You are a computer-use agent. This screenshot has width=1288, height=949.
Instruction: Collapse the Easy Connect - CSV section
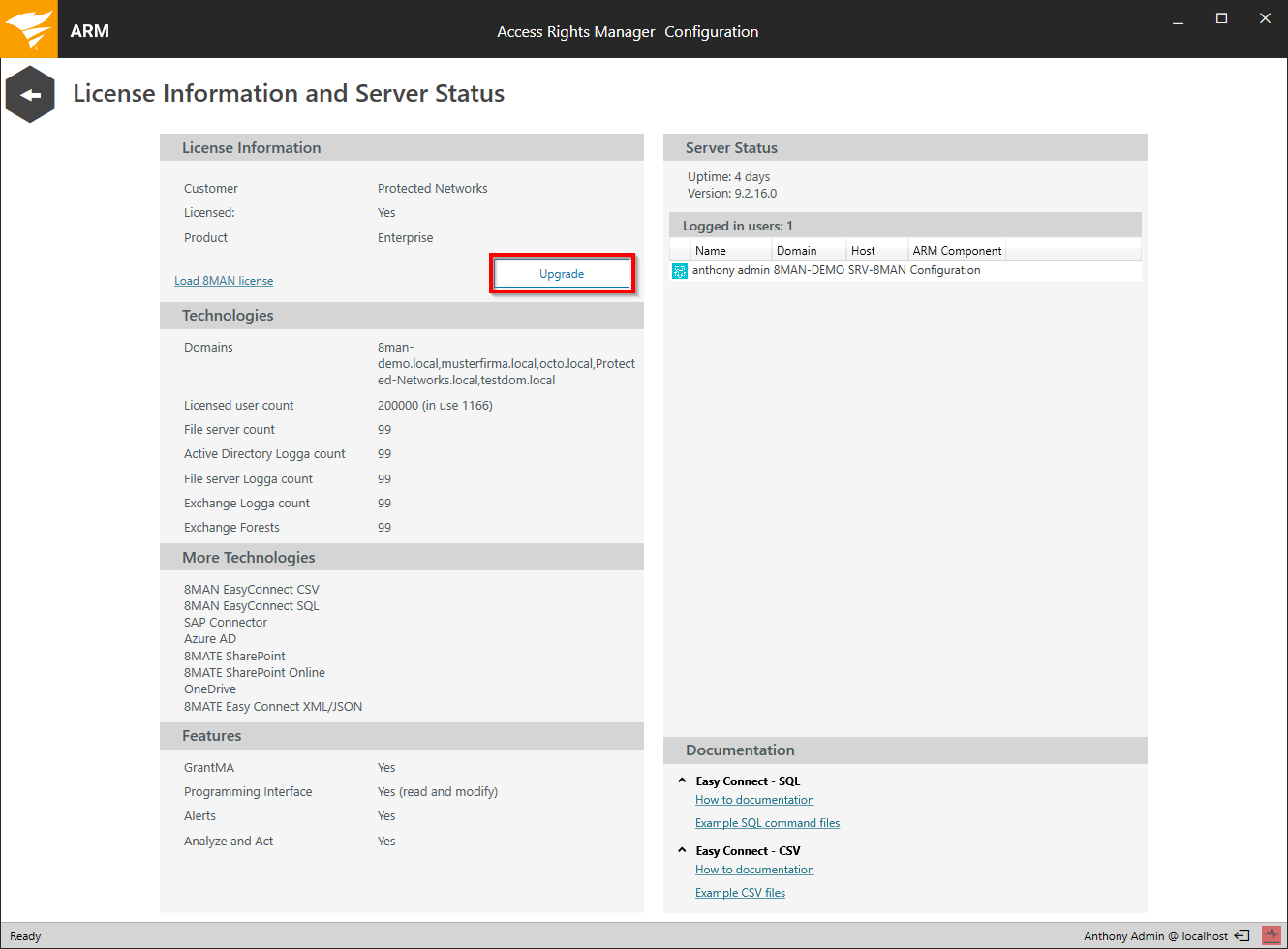point(681,850)
